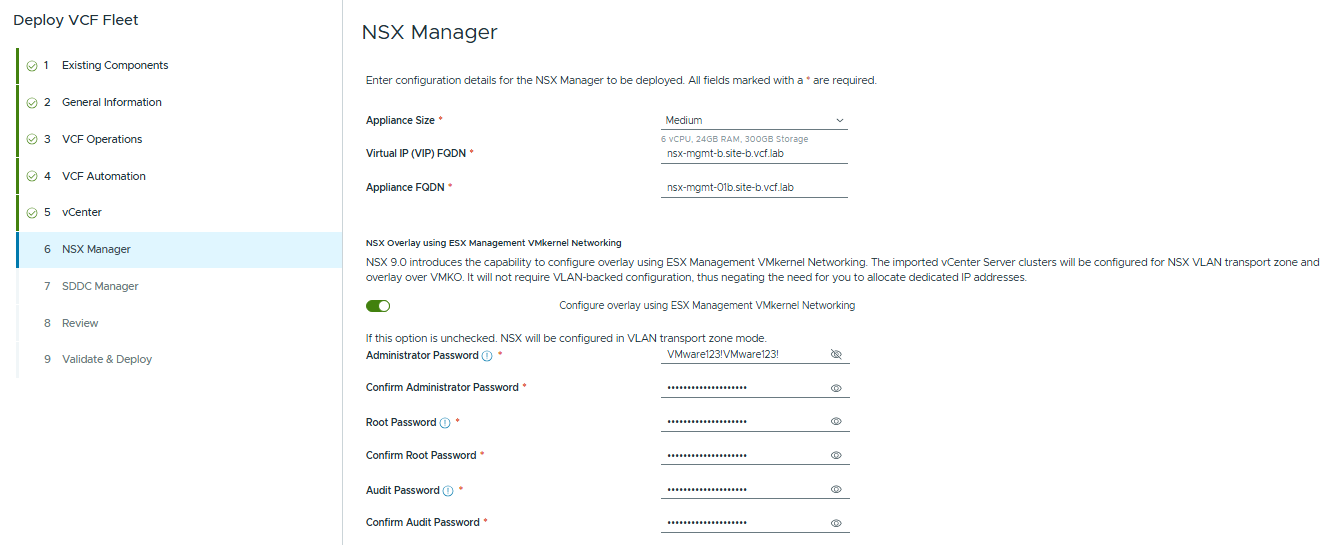The image size is (1331, 545).
Task: Select the VCF Automation step
Action: click(x=103, y=176)
